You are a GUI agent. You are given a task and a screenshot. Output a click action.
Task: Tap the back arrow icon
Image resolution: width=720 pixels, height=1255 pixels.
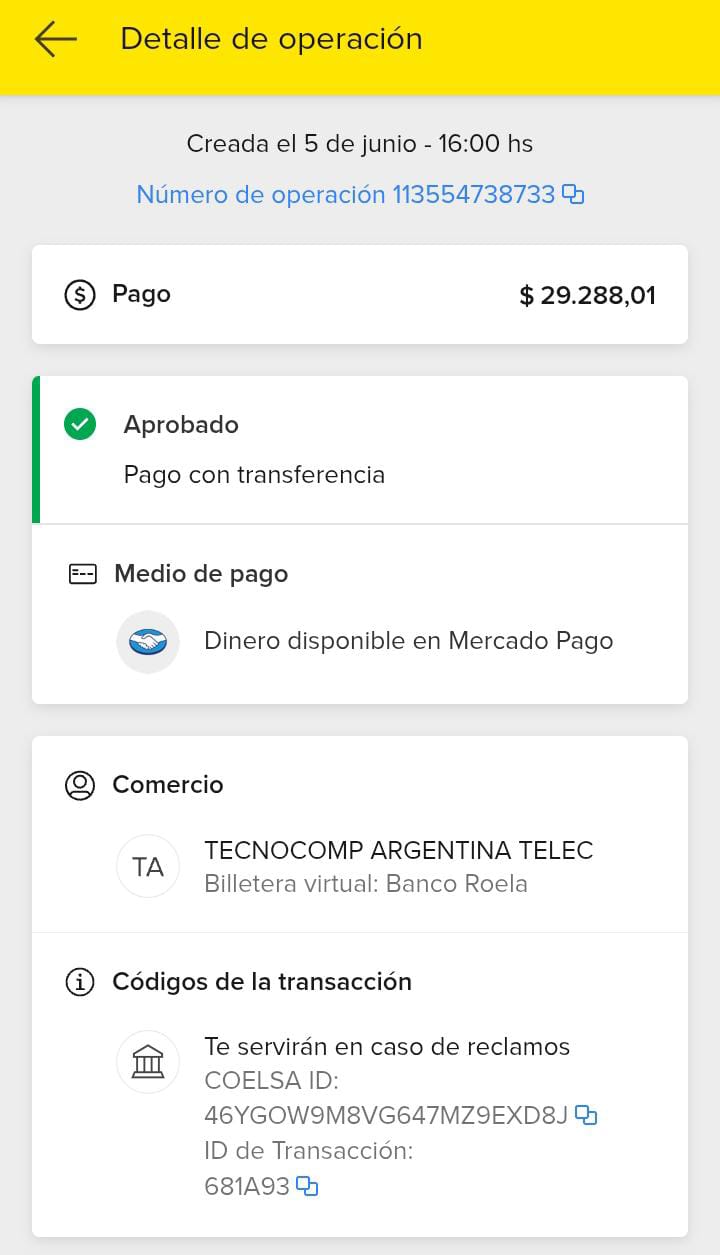pyautogui.click(x=55, y=39)
